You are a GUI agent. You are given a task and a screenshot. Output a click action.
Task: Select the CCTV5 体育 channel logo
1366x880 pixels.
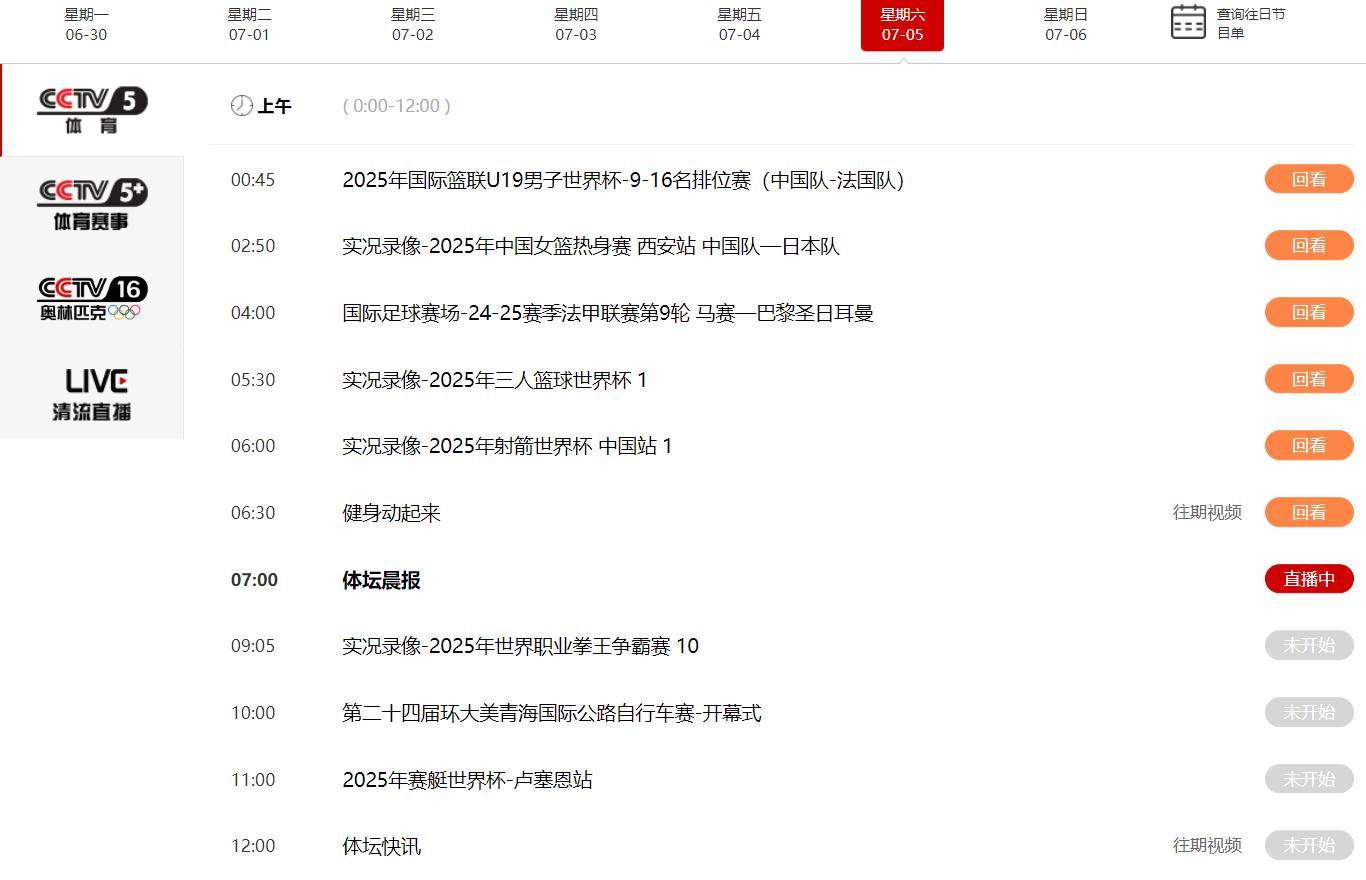coord(92,110)
